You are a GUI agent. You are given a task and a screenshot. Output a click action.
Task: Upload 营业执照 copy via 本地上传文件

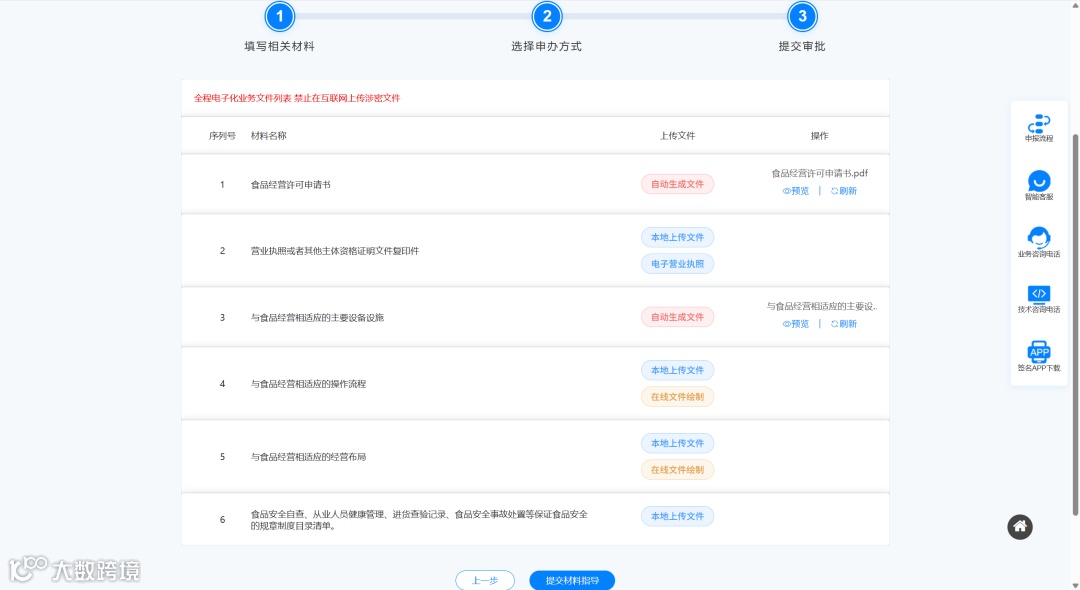(x=677, y=237)
